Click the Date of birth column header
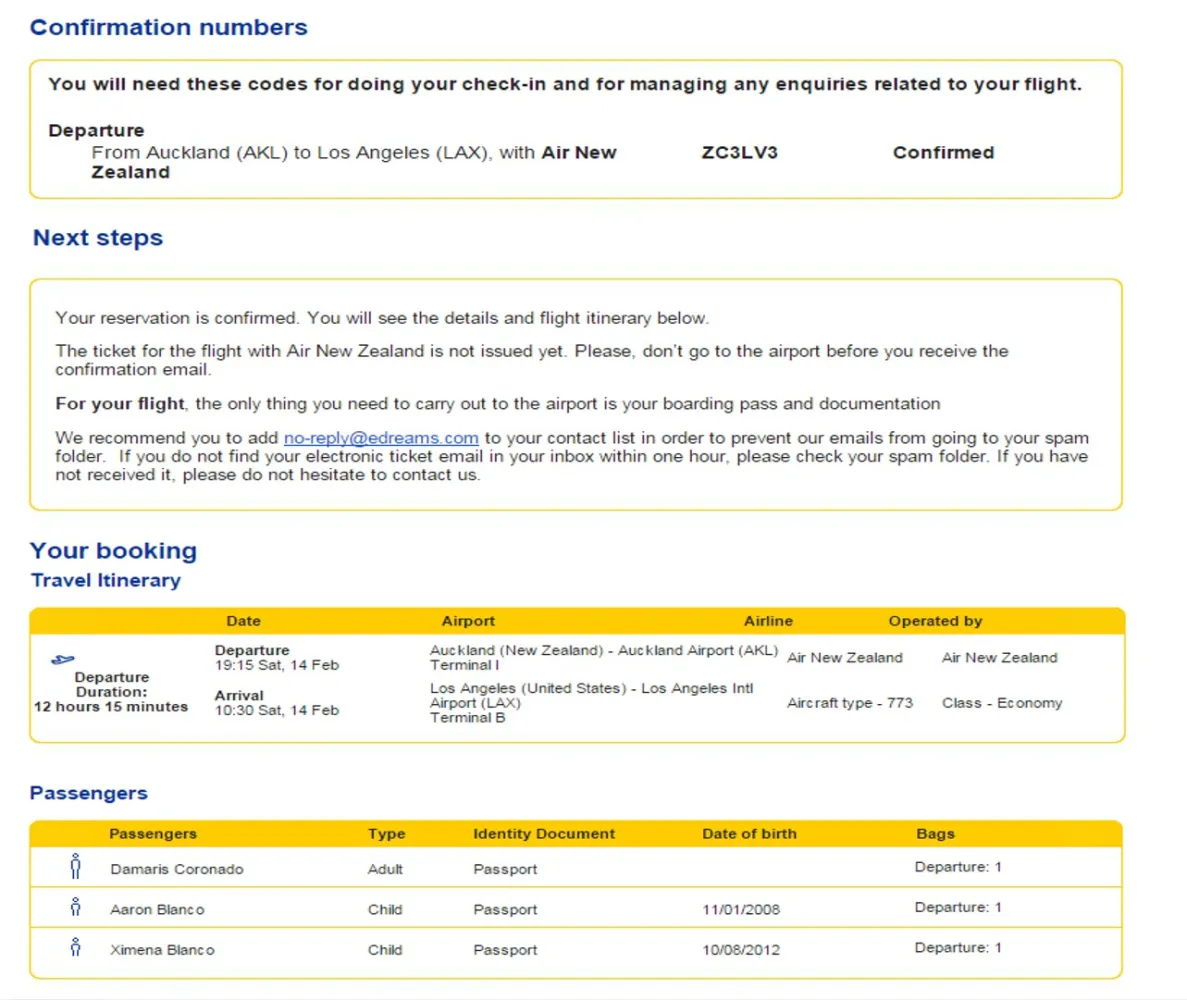 point(749,834)
